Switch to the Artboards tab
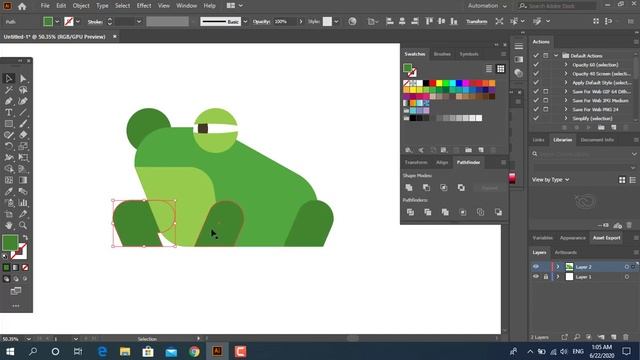Image resolution: width=640 pixels, height=360 pixels. [566, 252]
